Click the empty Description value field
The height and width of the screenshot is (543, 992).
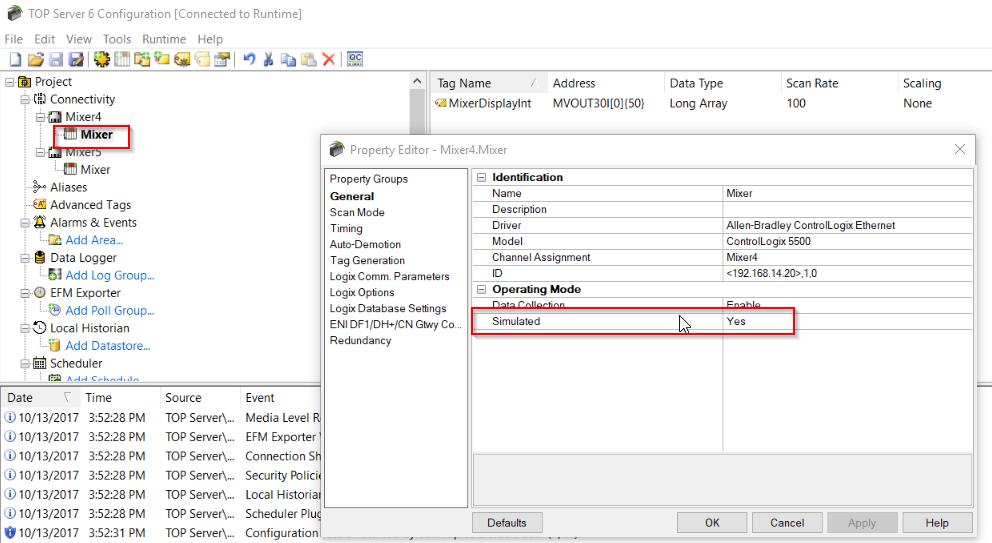847,209
